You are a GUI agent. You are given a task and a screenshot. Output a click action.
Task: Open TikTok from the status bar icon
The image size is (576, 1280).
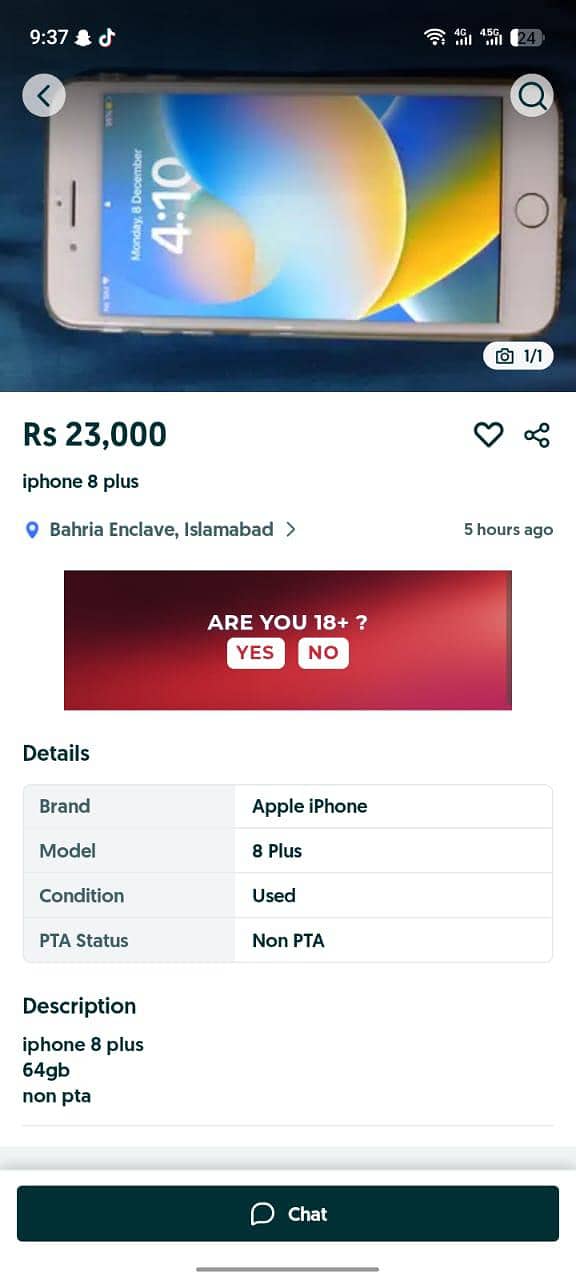(x=107, y=33)
